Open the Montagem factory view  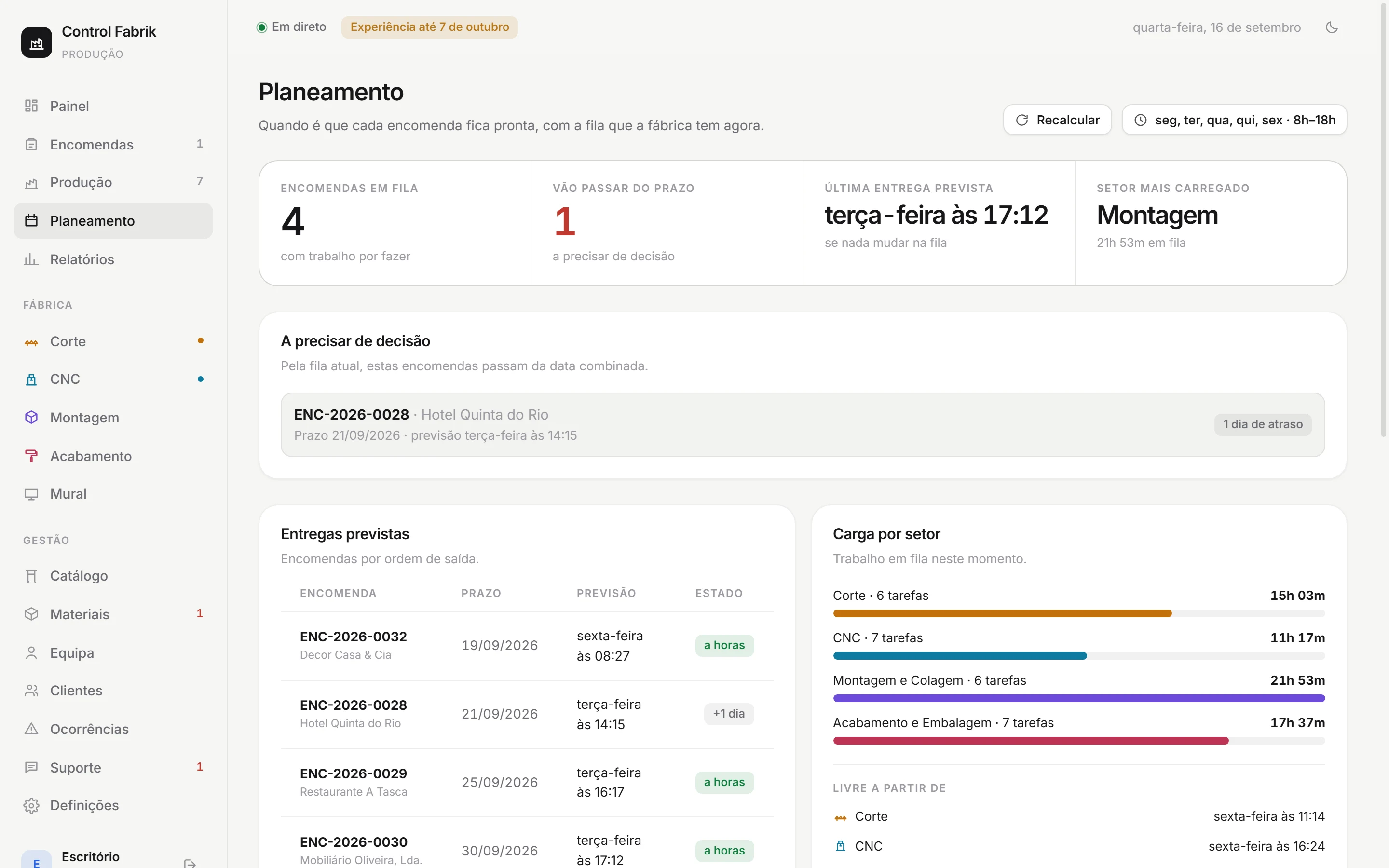coord(113,417)
